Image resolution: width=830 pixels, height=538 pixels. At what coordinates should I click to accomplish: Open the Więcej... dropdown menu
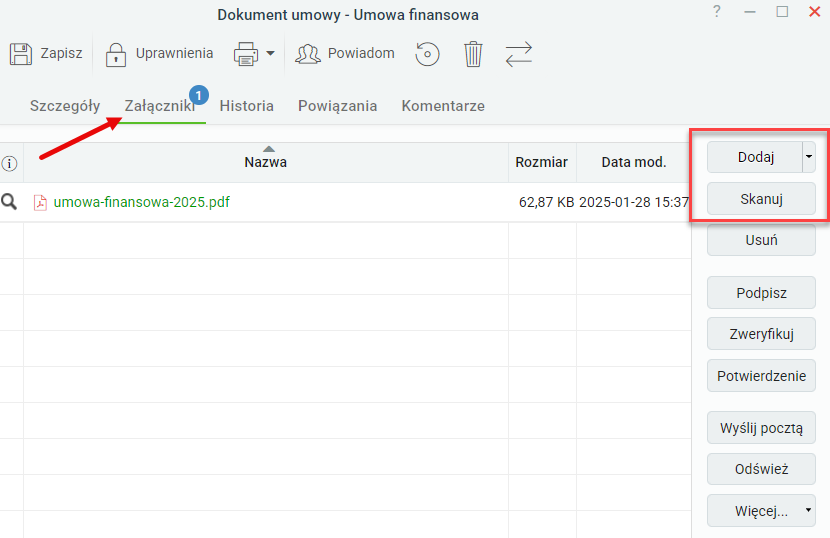[761, 511]
